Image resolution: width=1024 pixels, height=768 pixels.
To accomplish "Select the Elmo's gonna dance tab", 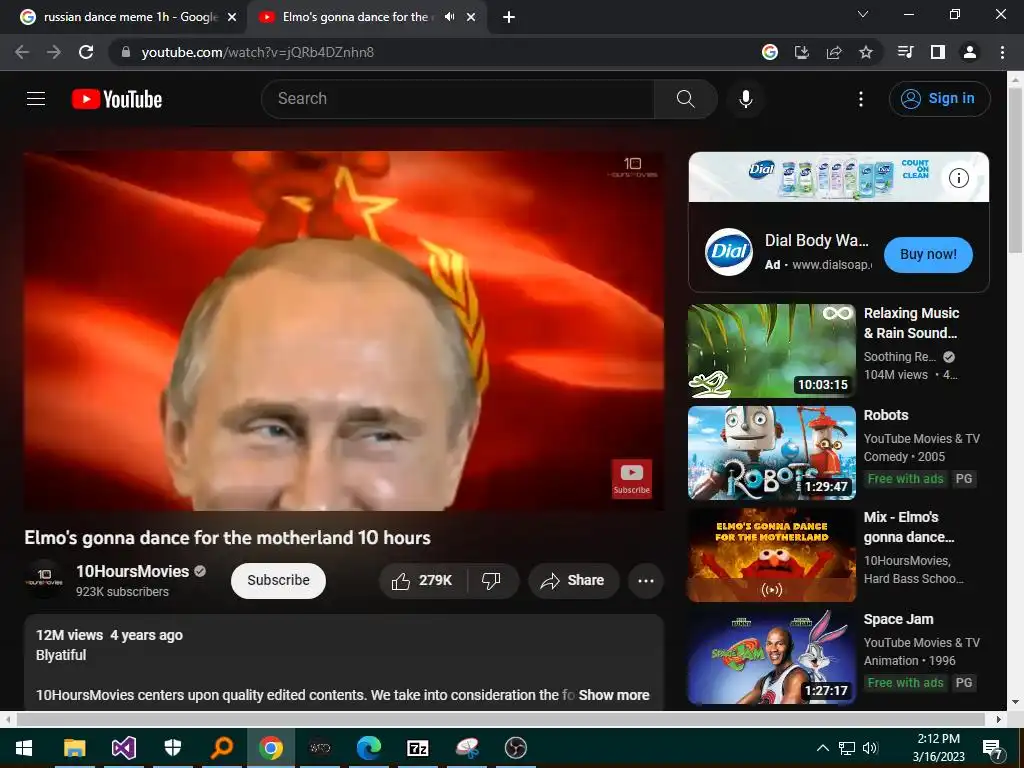I will (x=366, y=17).
